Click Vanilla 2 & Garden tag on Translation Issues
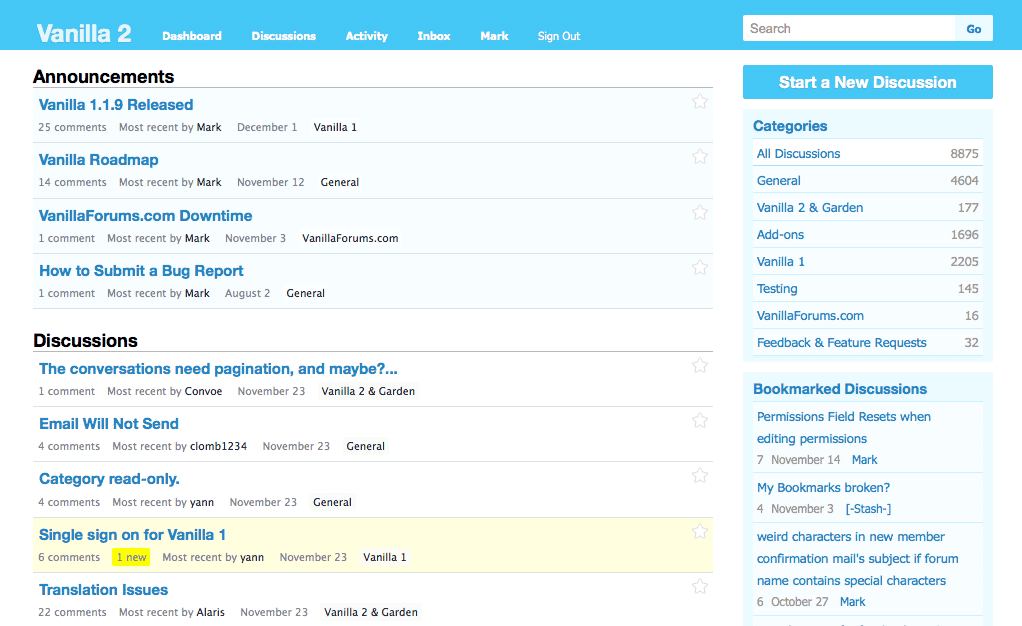 point(371,612)
